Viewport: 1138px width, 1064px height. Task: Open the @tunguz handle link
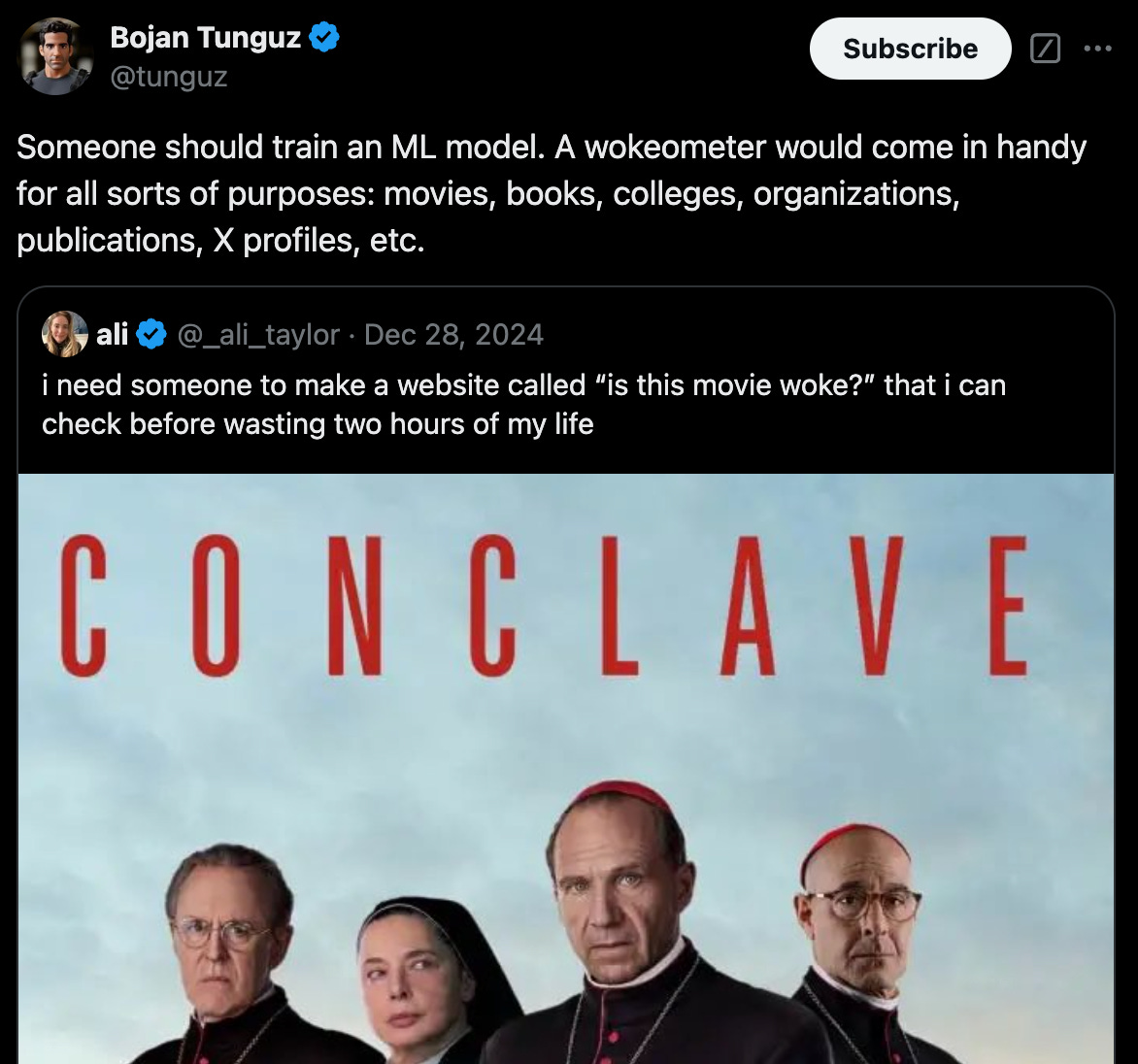coord(168,76)
